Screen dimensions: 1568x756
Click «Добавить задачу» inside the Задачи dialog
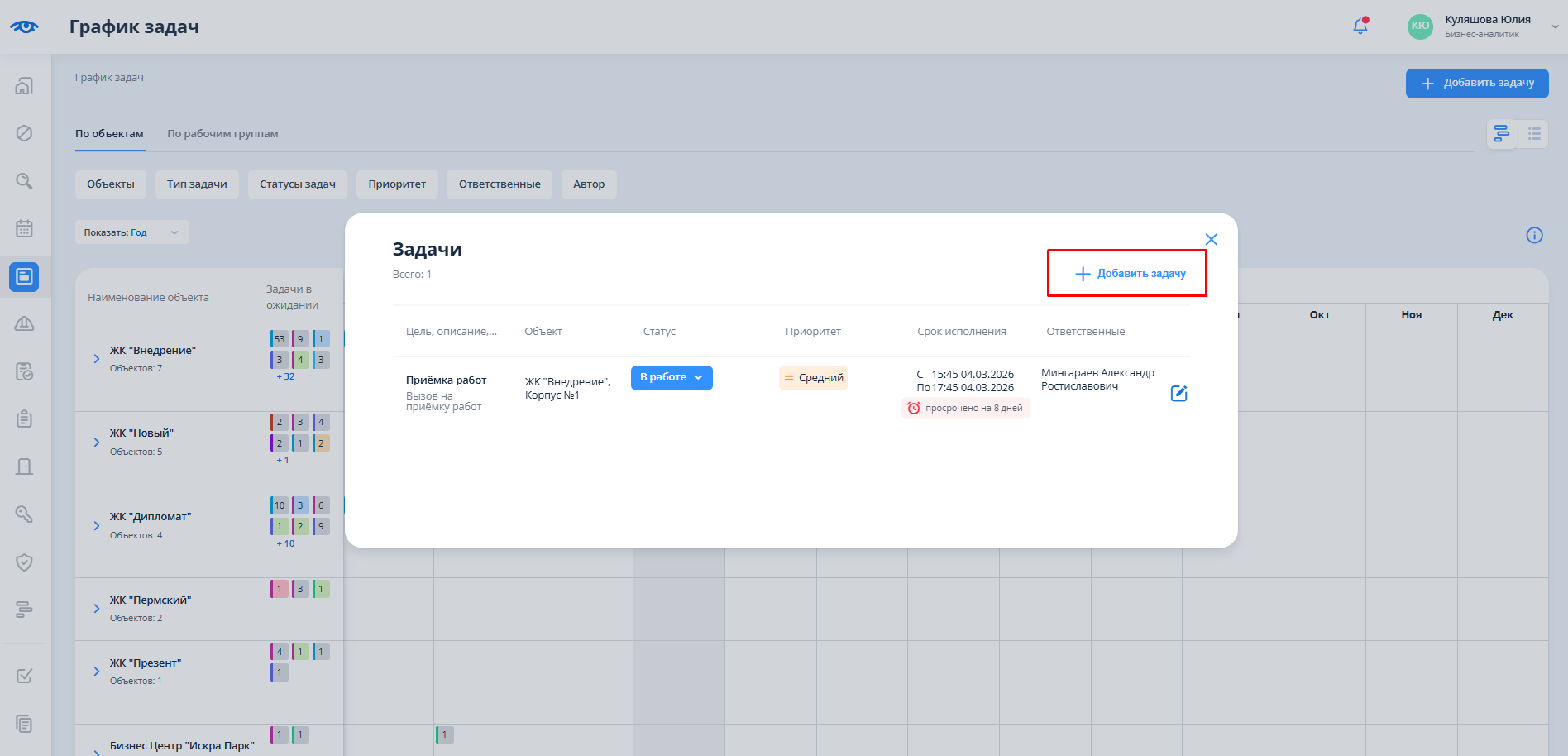tap(1130, 274)
